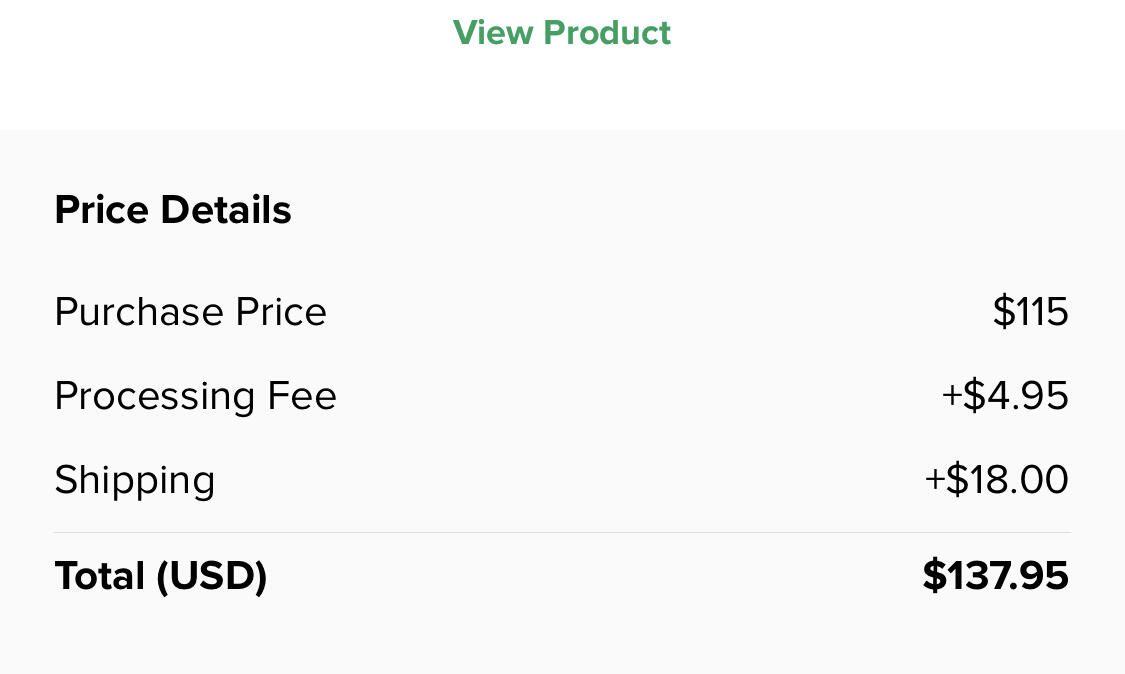Click the word Product in the green link
This screenshot has height=674, width=1125.
(x=607, y=33)
